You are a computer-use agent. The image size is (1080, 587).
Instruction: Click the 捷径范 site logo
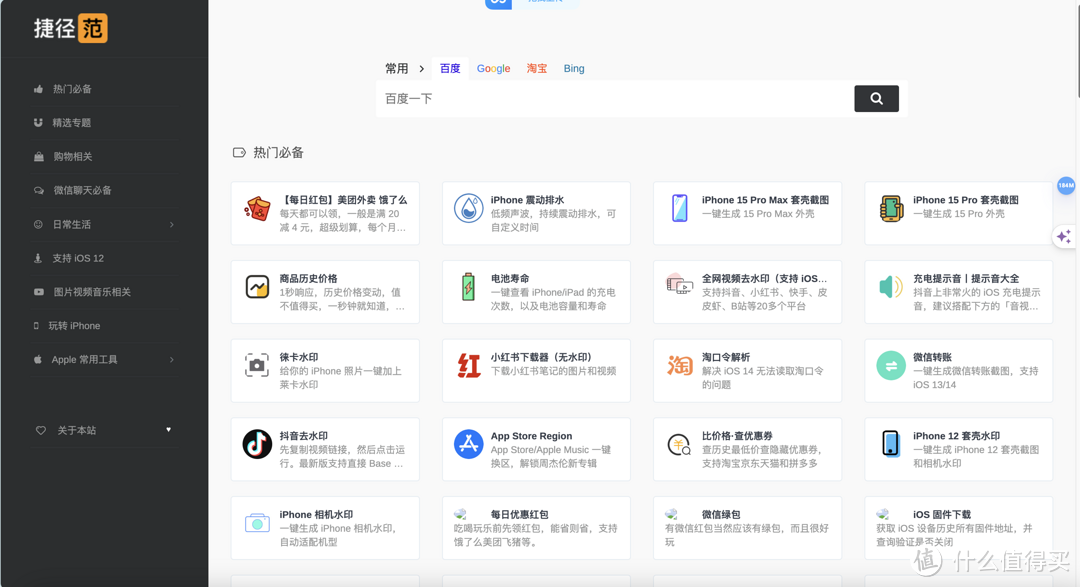[70, 28]
